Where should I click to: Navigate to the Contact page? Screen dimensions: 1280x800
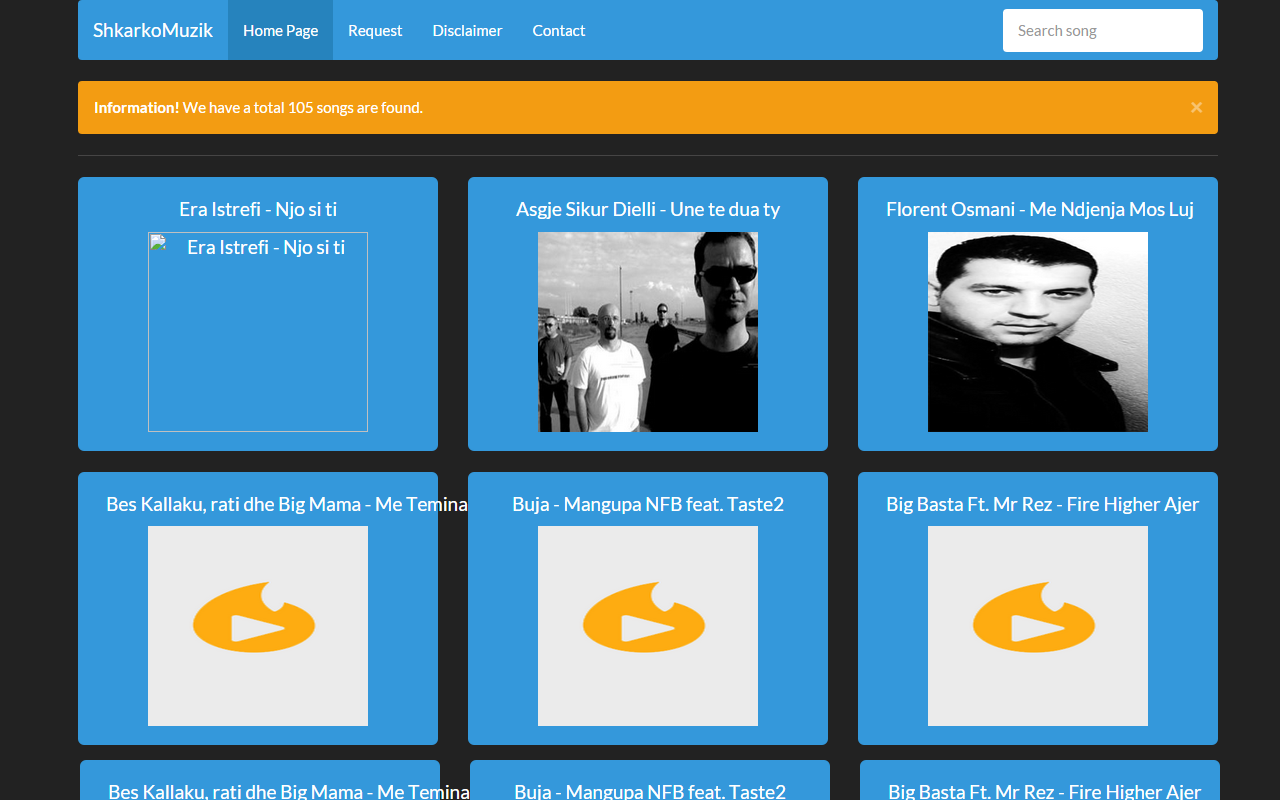pyautogui.click(x=558, y=30)
